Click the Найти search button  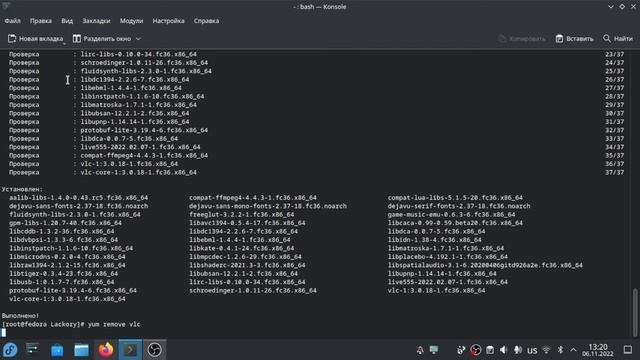click(x=618, y=39)
